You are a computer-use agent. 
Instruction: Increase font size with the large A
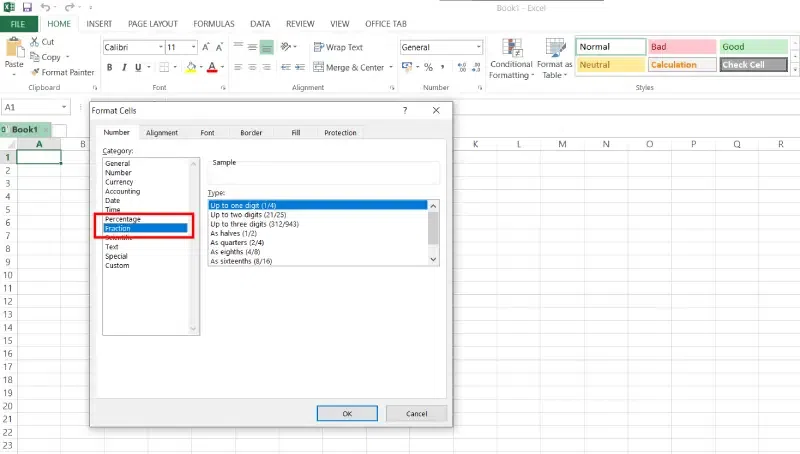(206, 47)
